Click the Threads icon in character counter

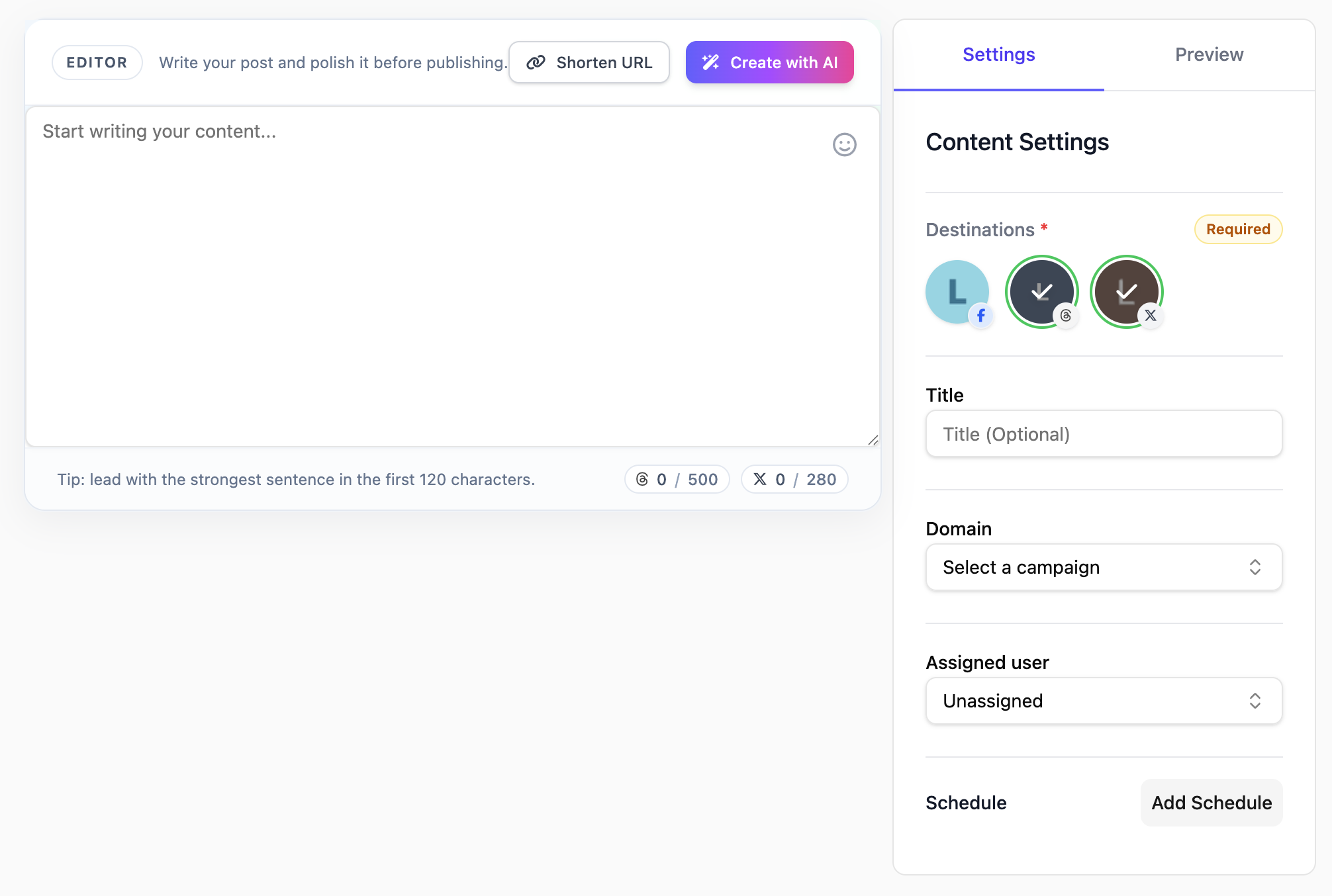point(642,479)
